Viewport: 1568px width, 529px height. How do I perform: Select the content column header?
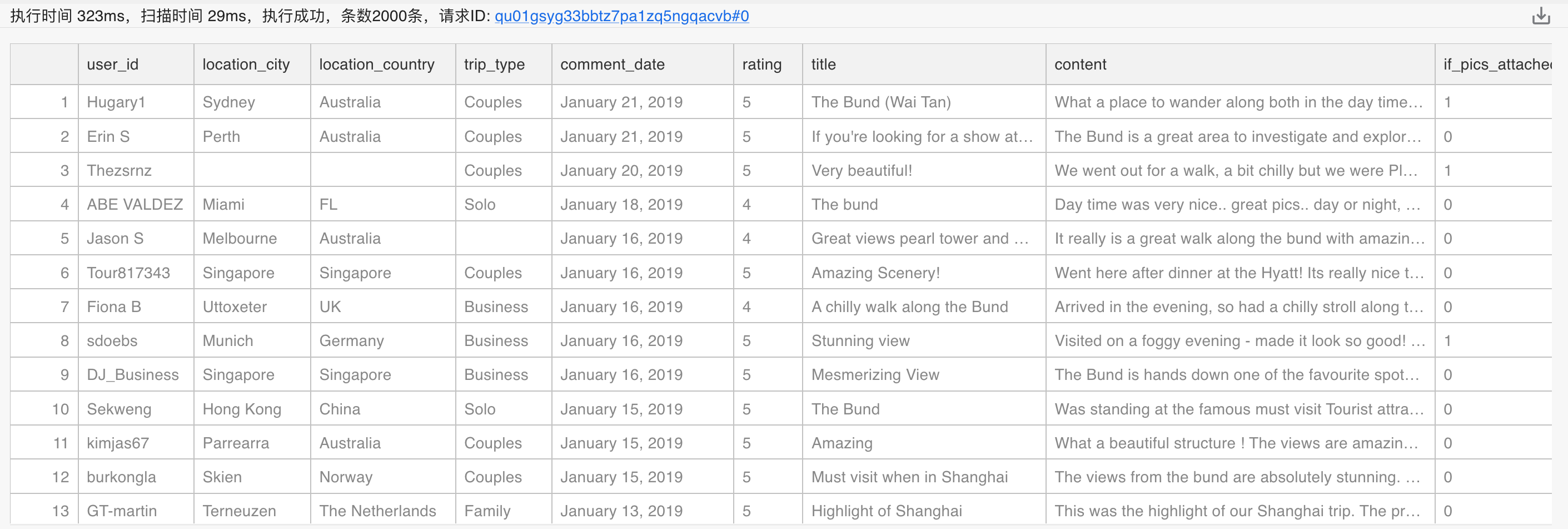[x=1081, y=65]
